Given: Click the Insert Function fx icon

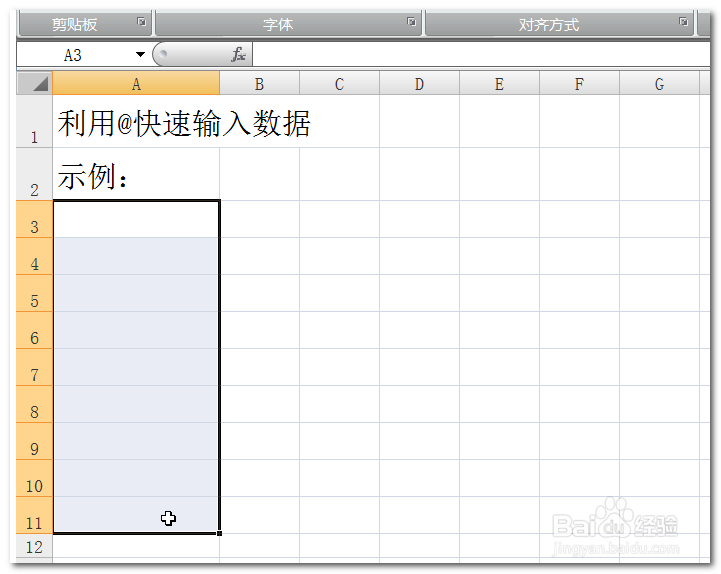Looking at the screenshot, I should [238, 54].
